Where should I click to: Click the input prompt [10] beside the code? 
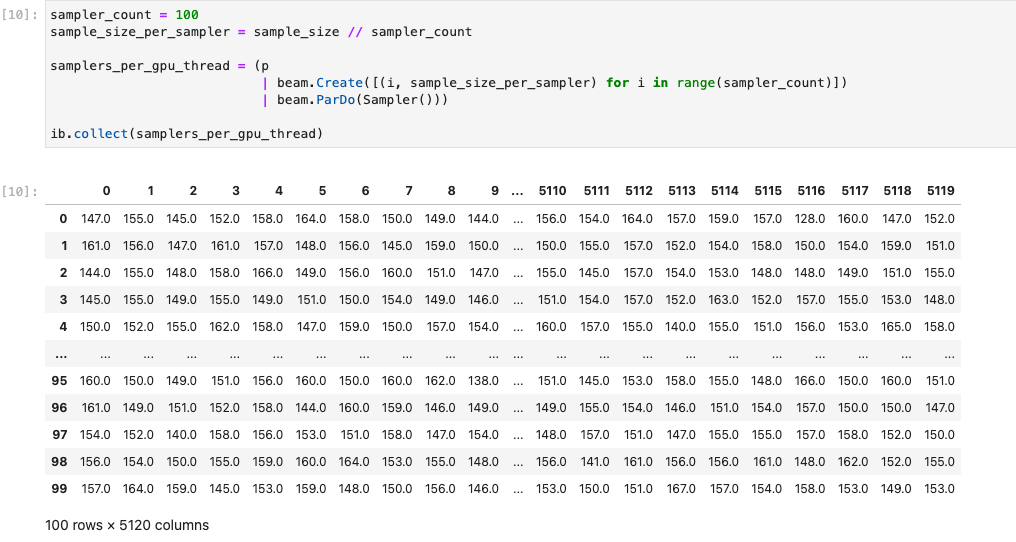[x=21, y=16]
